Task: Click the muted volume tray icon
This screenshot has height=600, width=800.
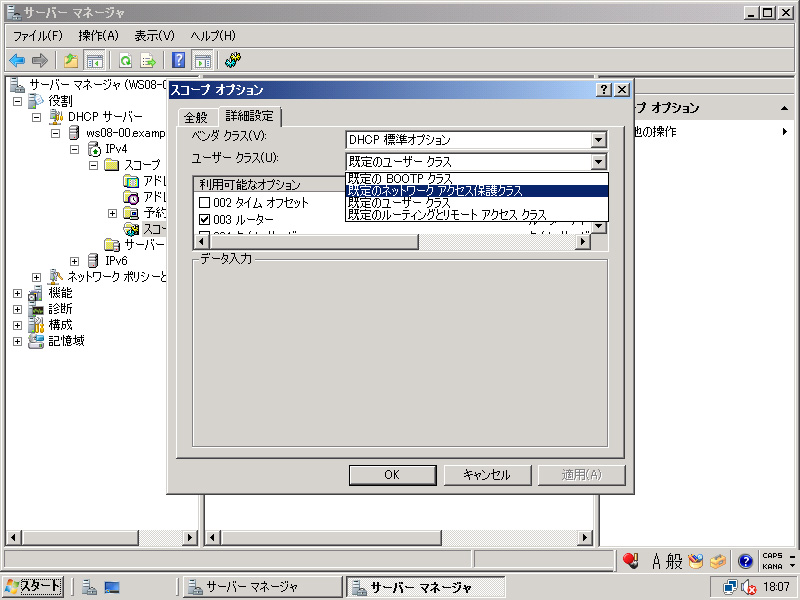Action: point(747,587)
